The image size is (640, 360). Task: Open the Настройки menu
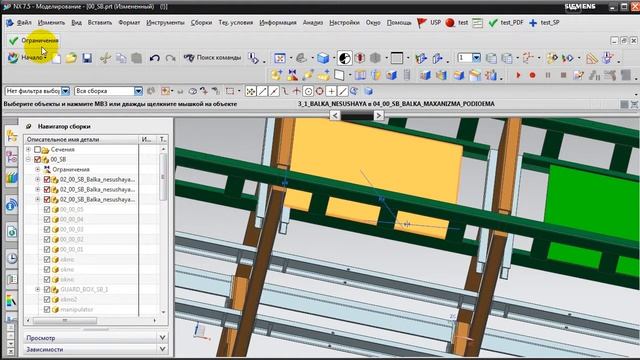pos(344,23)
